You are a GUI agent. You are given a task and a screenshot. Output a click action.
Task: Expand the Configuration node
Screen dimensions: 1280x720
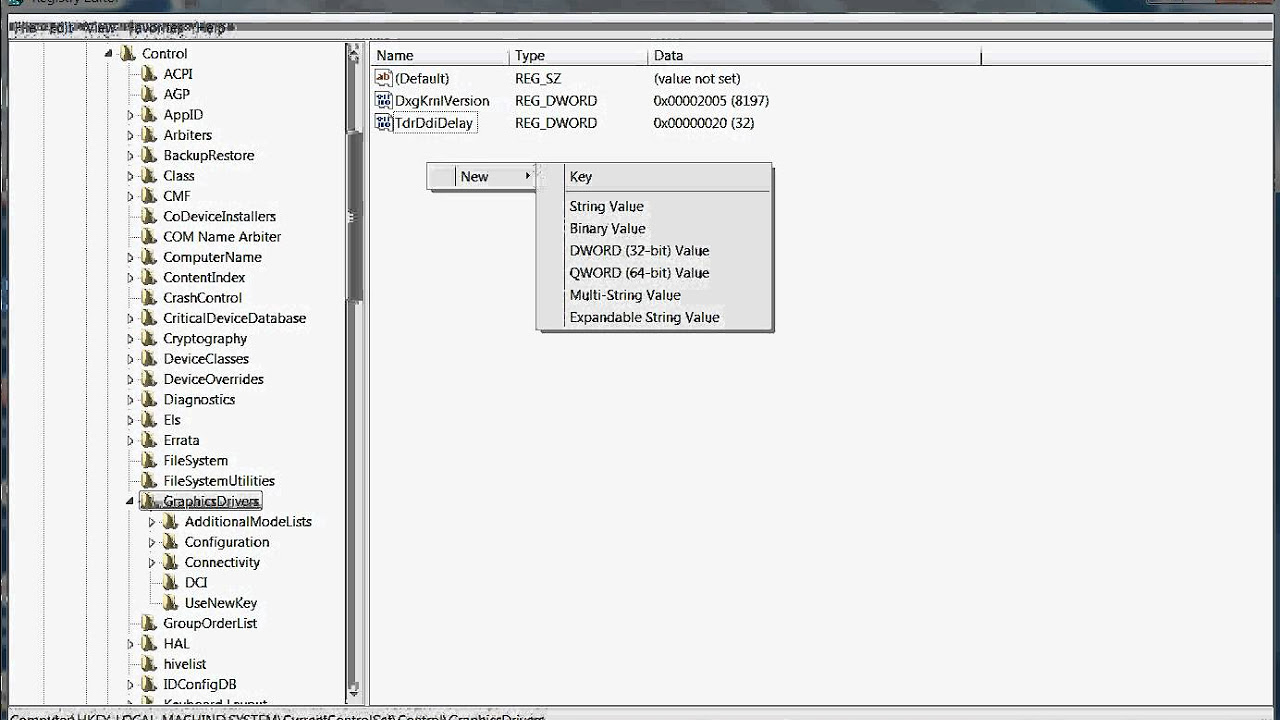pyautogui.click(x=152, y=542)
